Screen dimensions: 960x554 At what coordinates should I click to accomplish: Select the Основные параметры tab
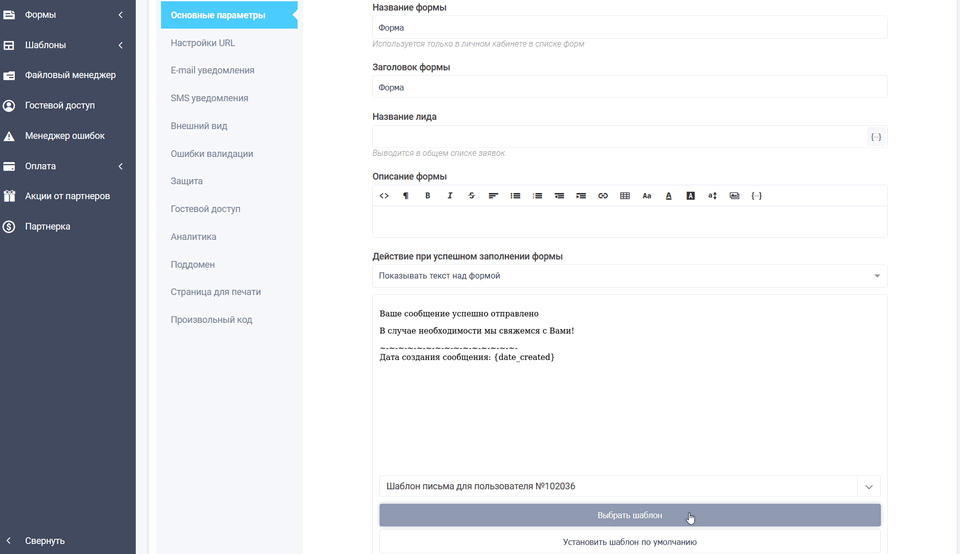(x=229, y=15)
